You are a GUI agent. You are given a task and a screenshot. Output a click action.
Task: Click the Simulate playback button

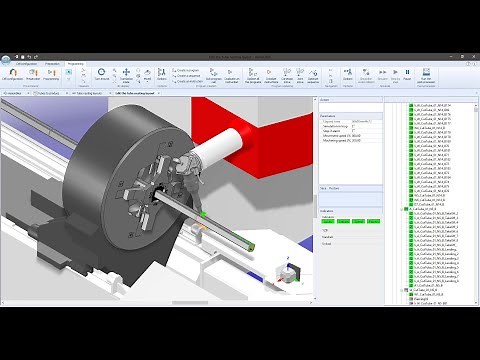pos(382,75)
